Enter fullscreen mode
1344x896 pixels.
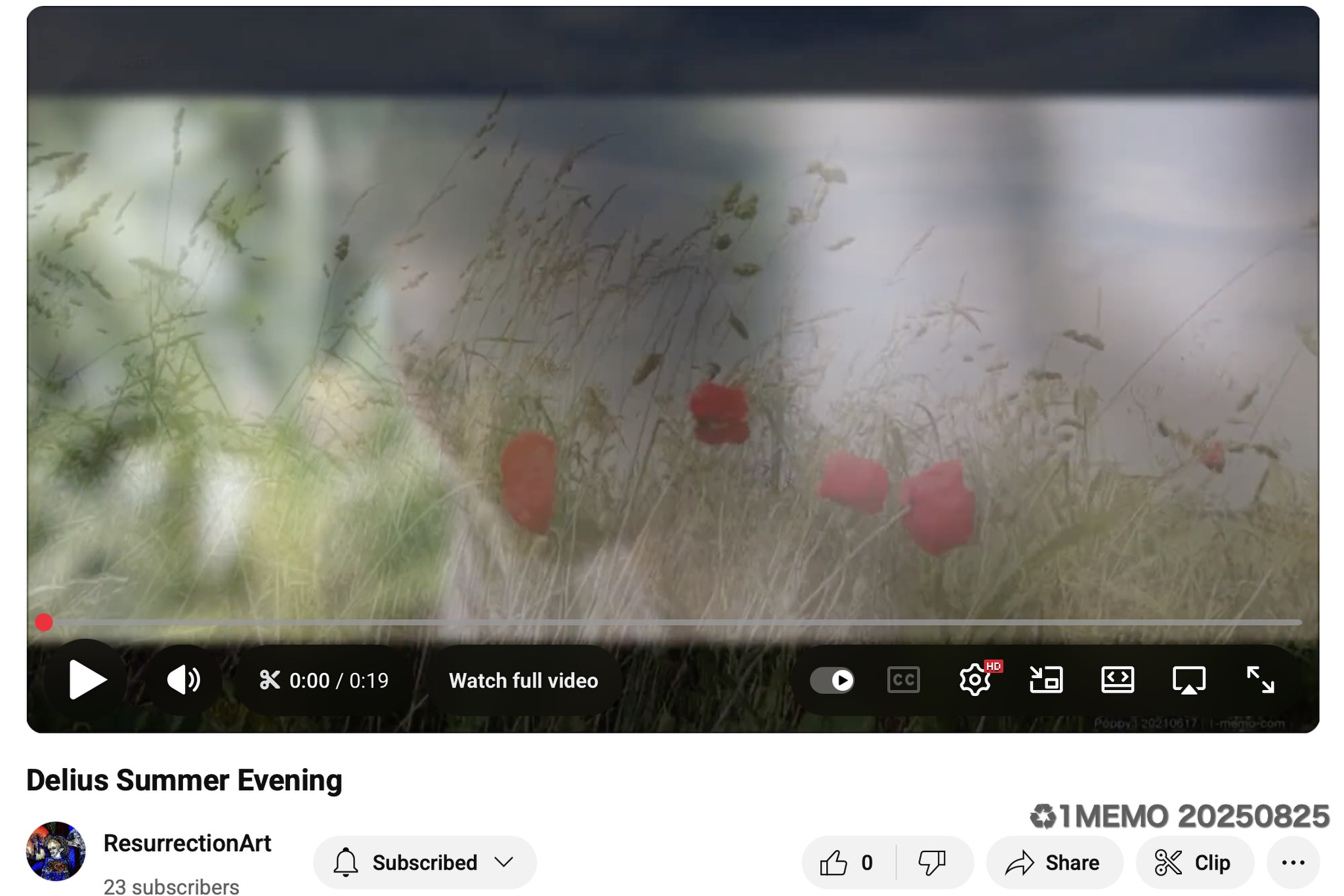point(1260,680)
